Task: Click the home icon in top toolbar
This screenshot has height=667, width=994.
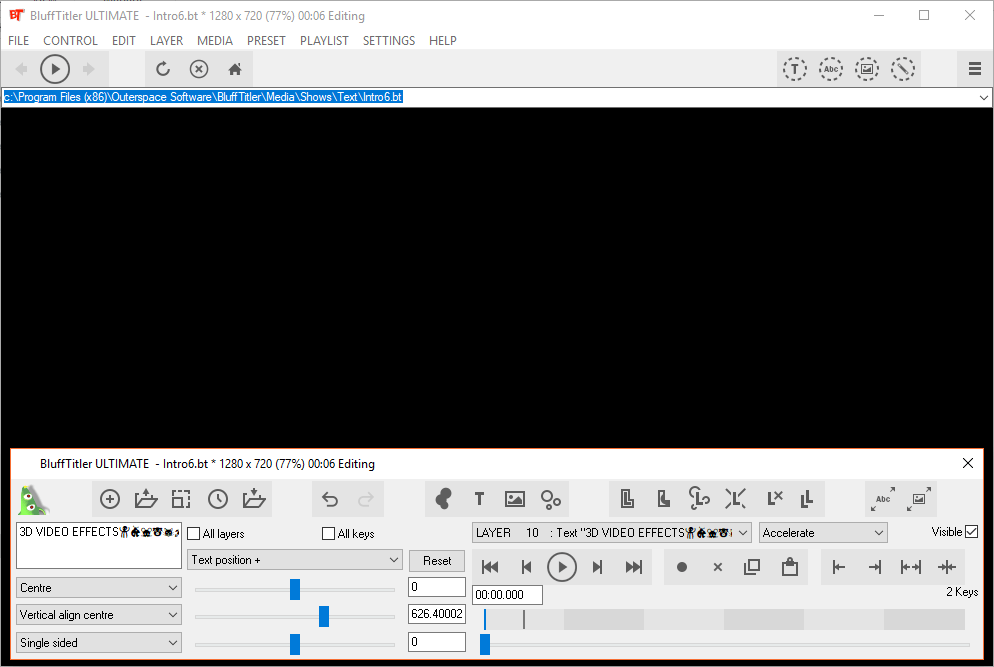Action: [235, 68]
